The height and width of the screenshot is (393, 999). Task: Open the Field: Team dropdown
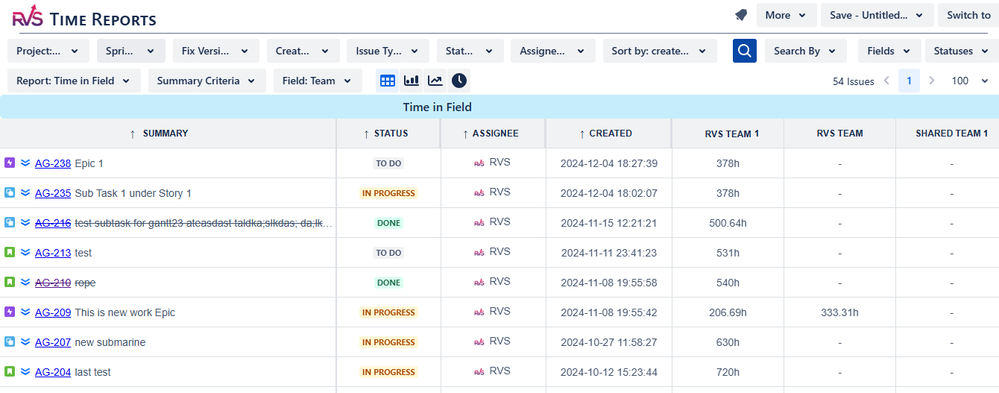pyautogui.click(x=317, y=81)
